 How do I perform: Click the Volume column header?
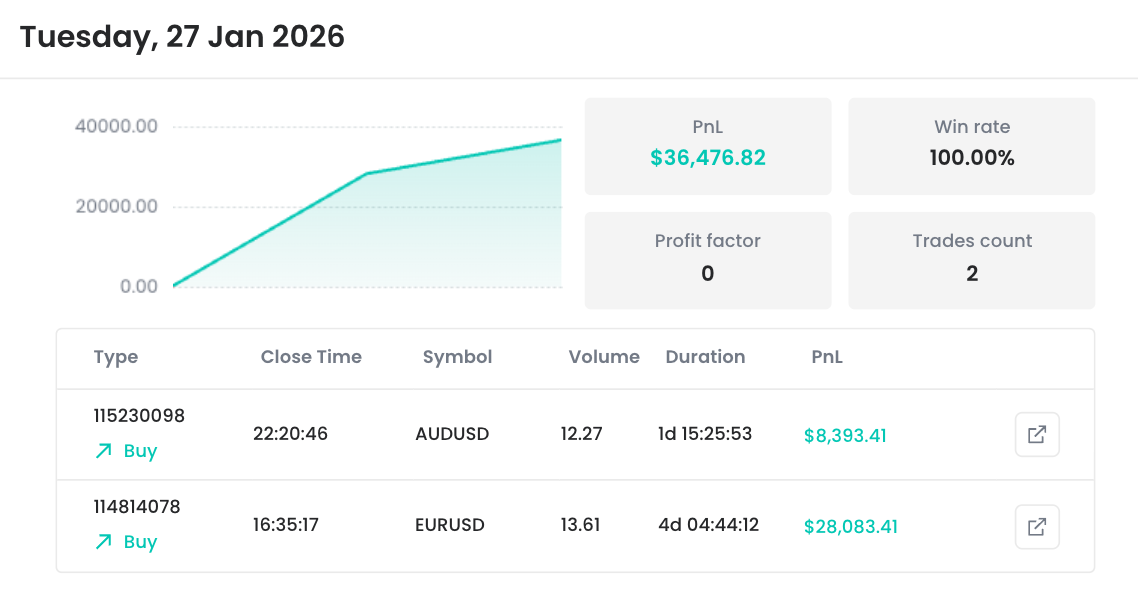(x=604, y=357)
